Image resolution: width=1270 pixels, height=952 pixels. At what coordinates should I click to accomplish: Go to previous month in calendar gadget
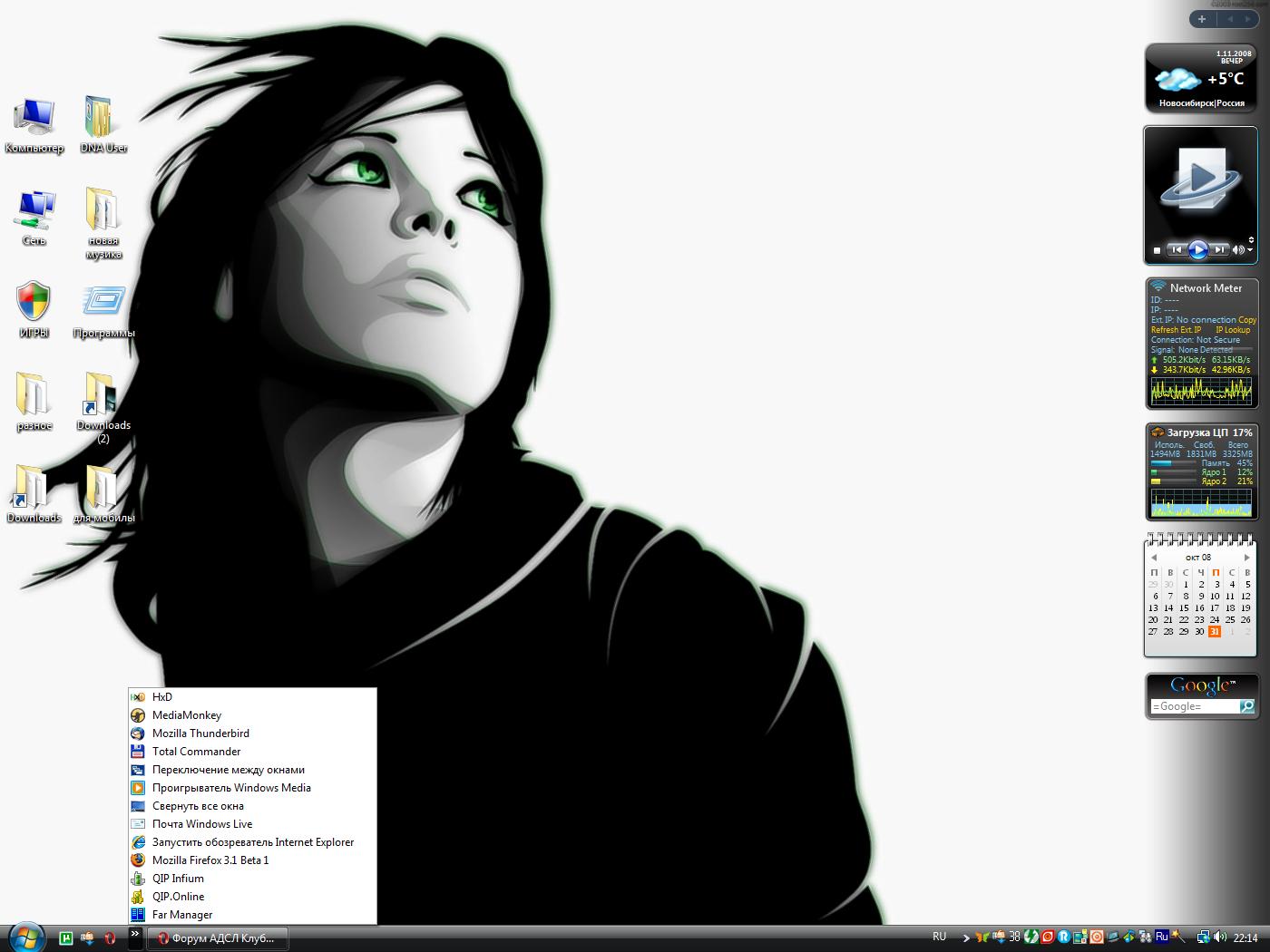[x=1154, y=558]
